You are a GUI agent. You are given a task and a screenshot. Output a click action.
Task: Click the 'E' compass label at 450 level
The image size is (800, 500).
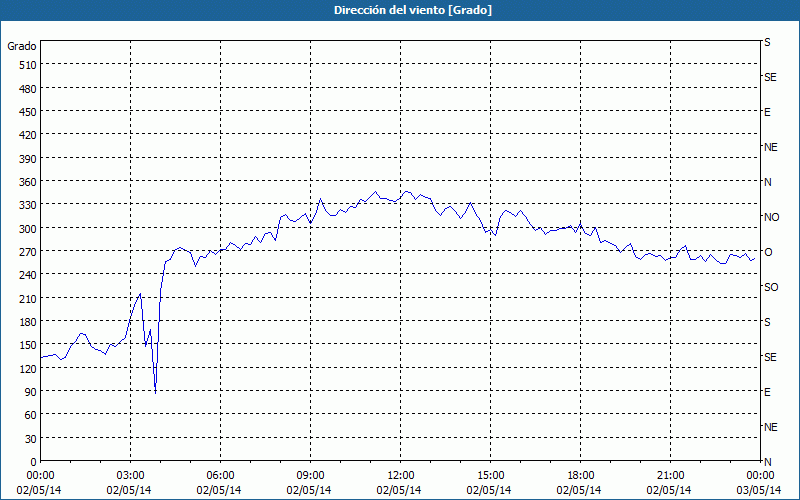[767, 112]
